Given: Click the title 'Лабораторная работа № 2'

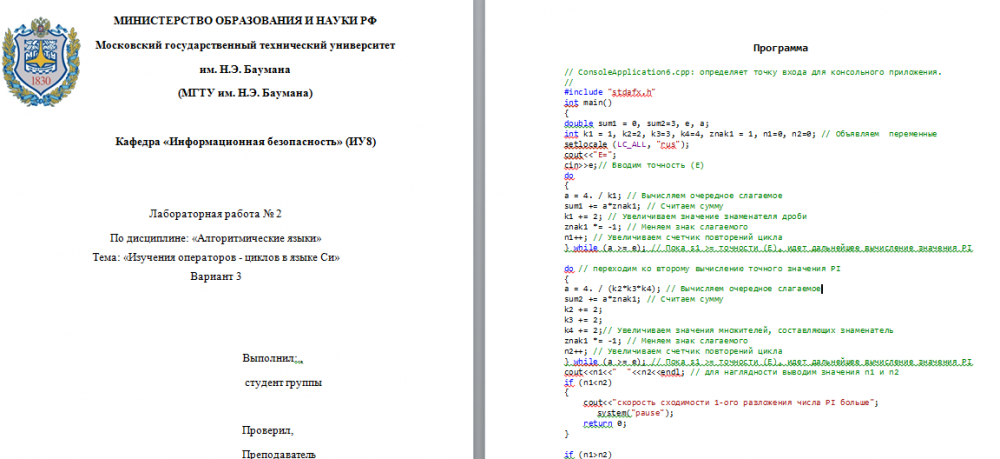Looking at the screenshot, I should coord(216,214).
